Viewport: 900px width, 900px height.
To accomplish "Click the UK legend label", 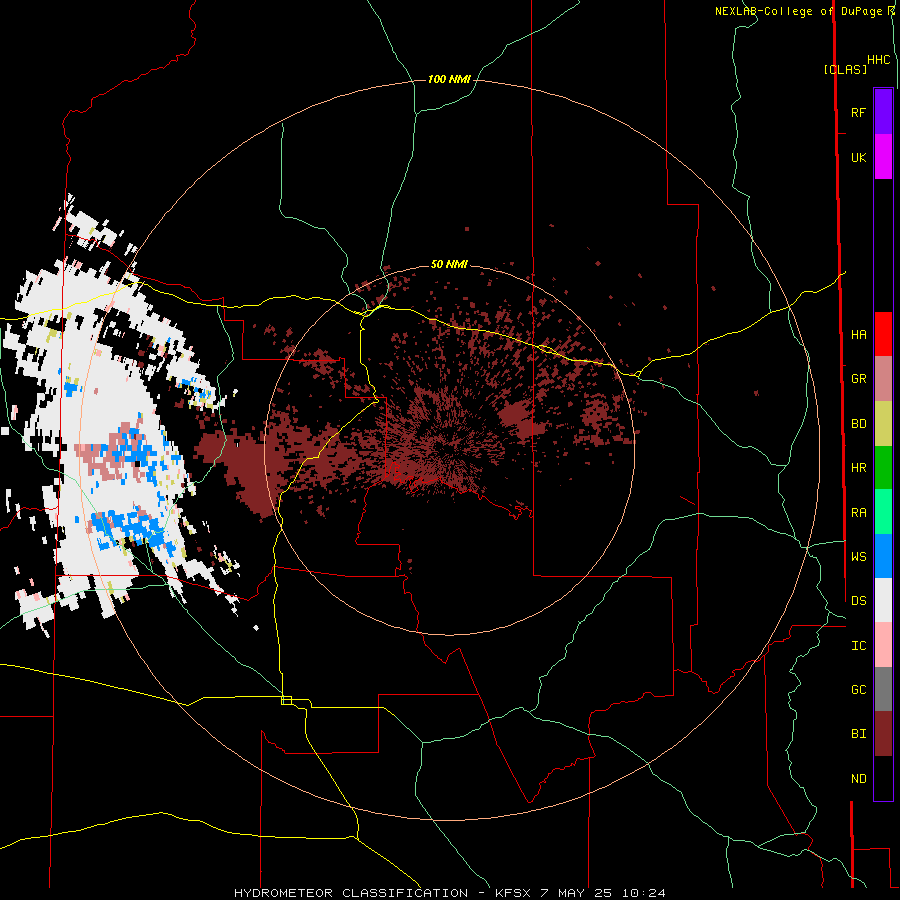I will [858, 157].
